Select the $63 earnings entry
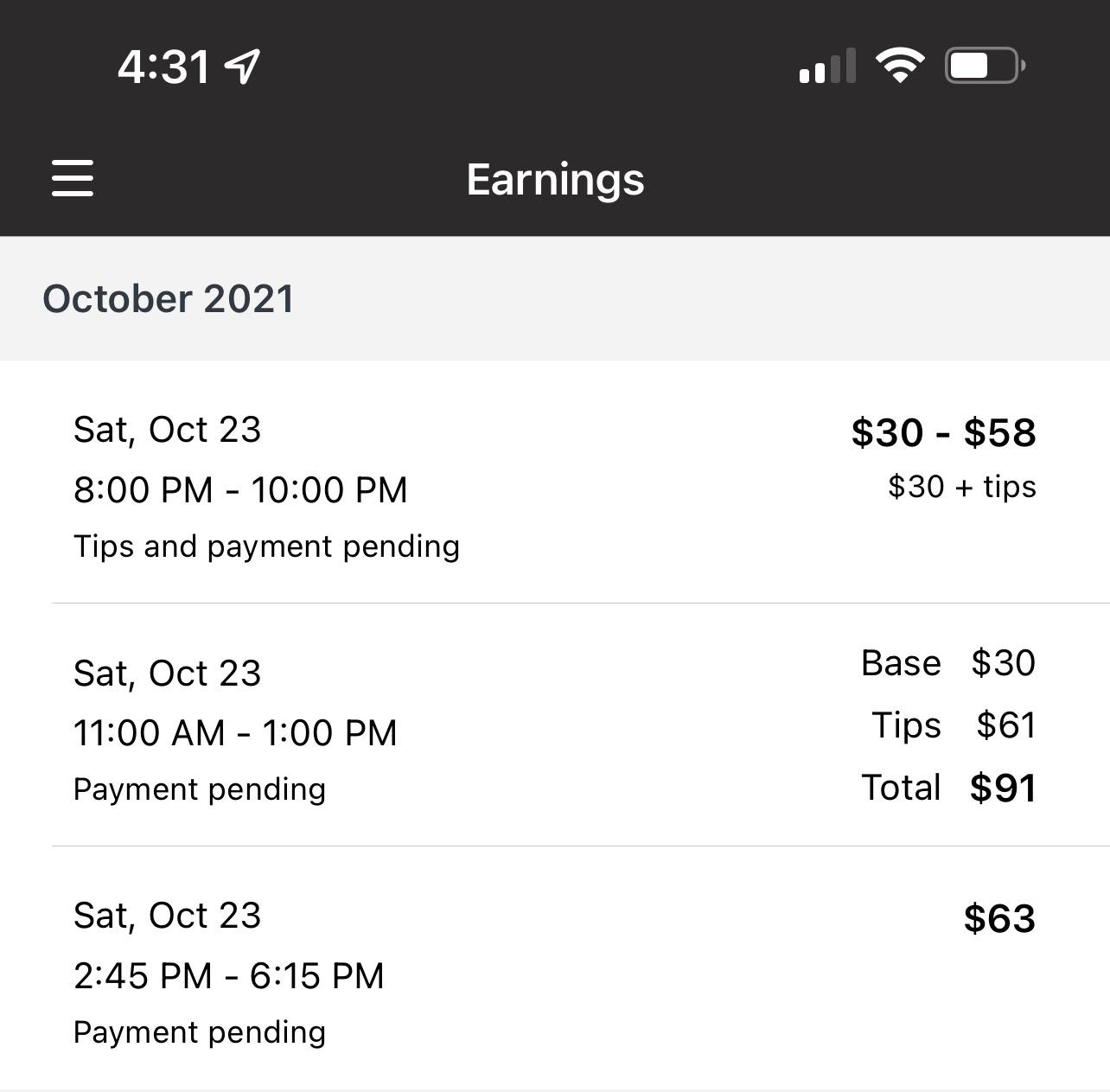1110x1092 pixels. click(x=1000, y=918)
